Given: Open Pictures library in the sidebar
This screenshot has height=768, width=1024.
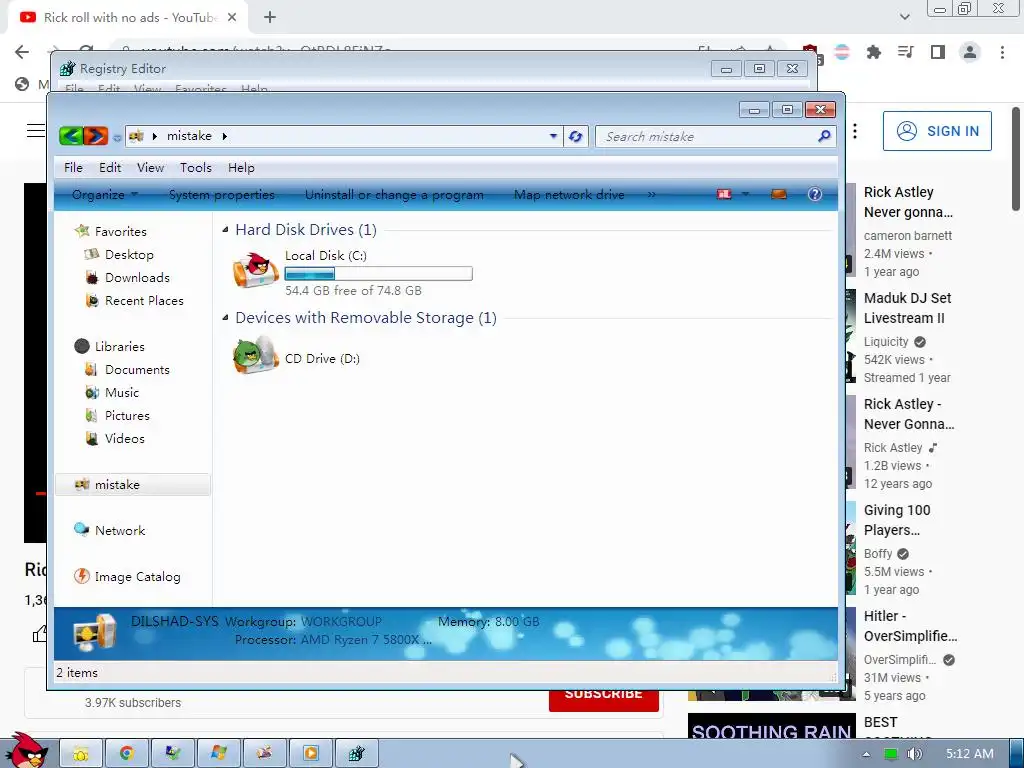Looking at the screenshot, I should tap(127, 415).
